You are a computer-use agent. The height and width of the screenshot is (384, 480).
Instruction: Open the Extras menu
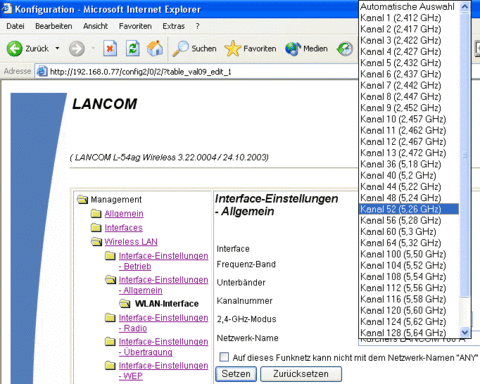click(x=173, y=26)
